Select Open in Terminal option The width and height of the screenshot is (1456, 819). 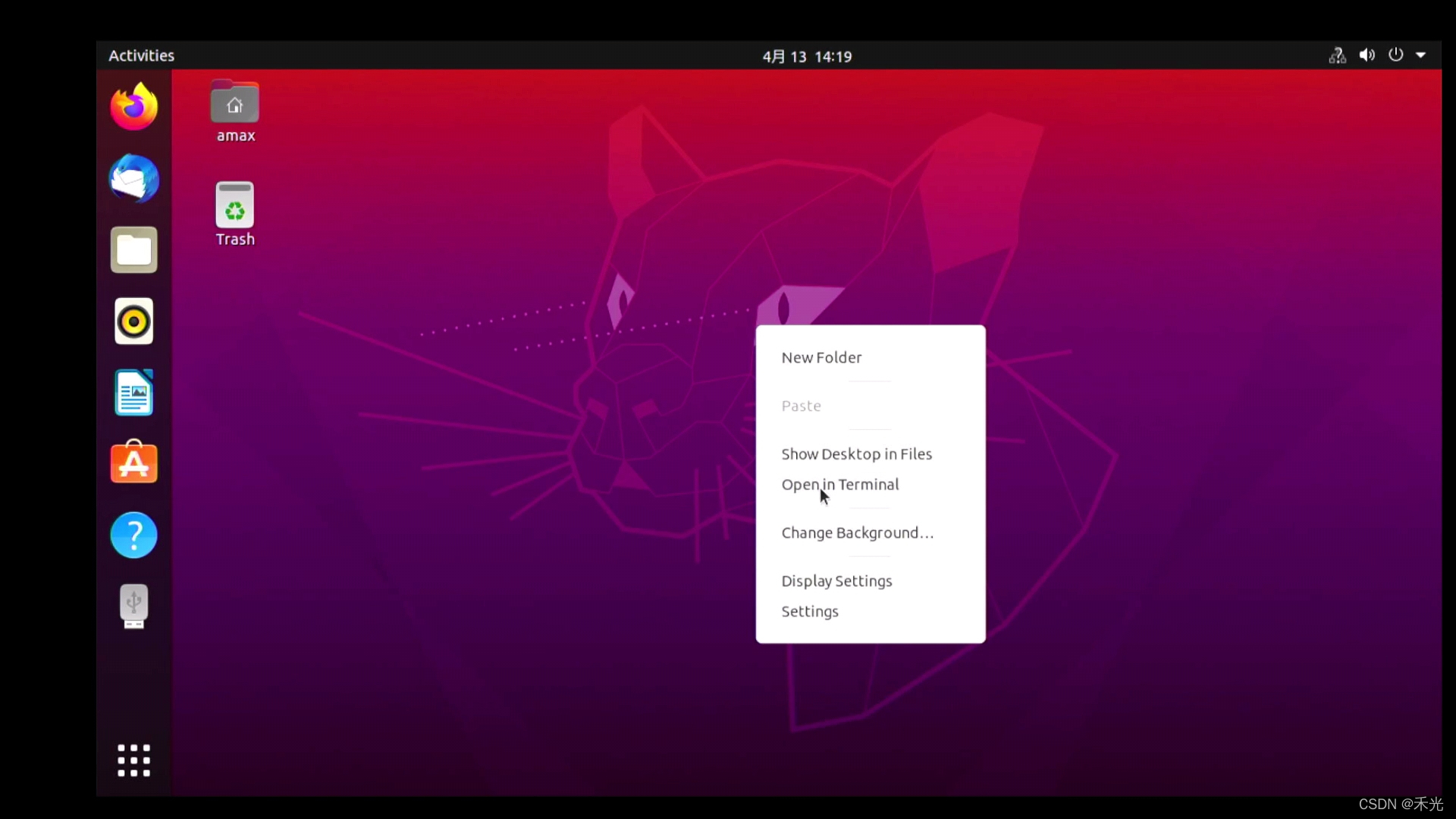click(x=840, y=484)
